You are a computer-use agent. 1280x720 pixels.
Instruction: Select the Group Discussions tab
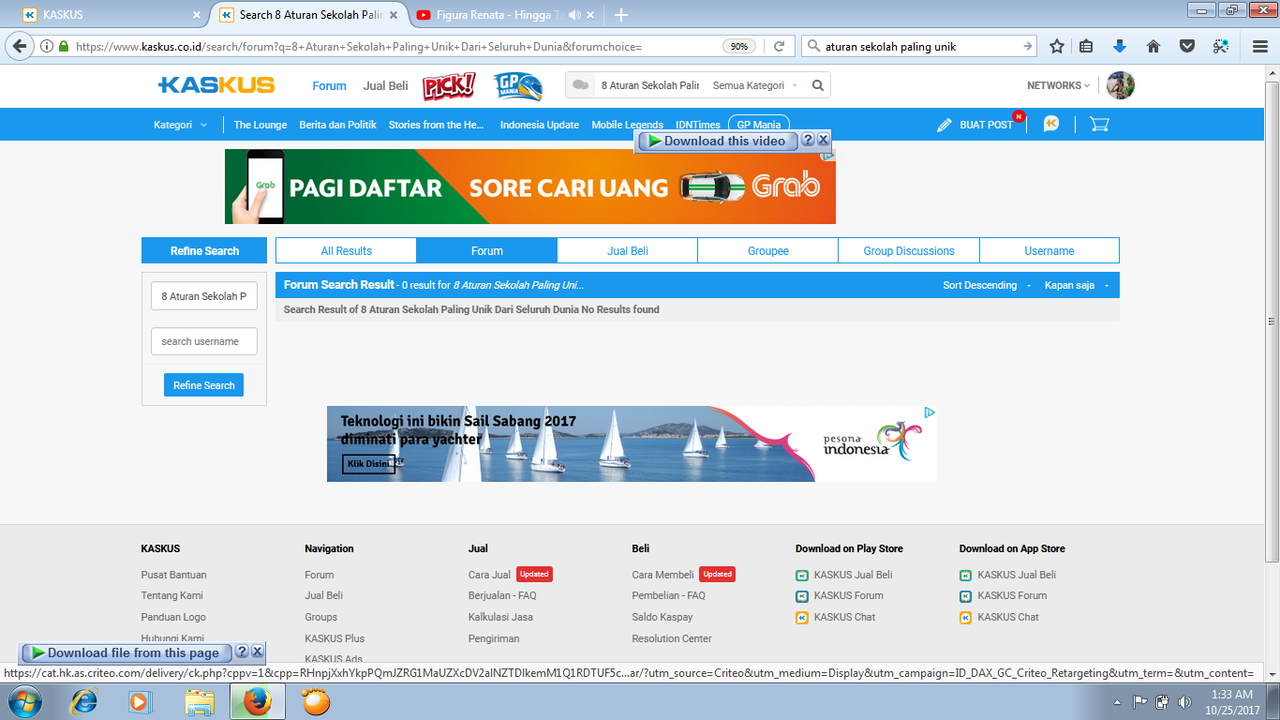909,251
